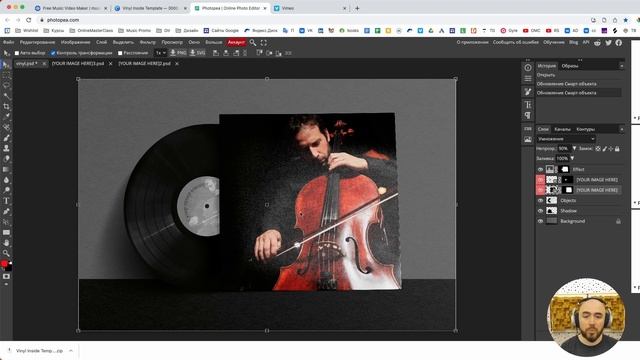Expand the History panel options menu
Viewport: 640px width, 360px height.
pos(621,66)
